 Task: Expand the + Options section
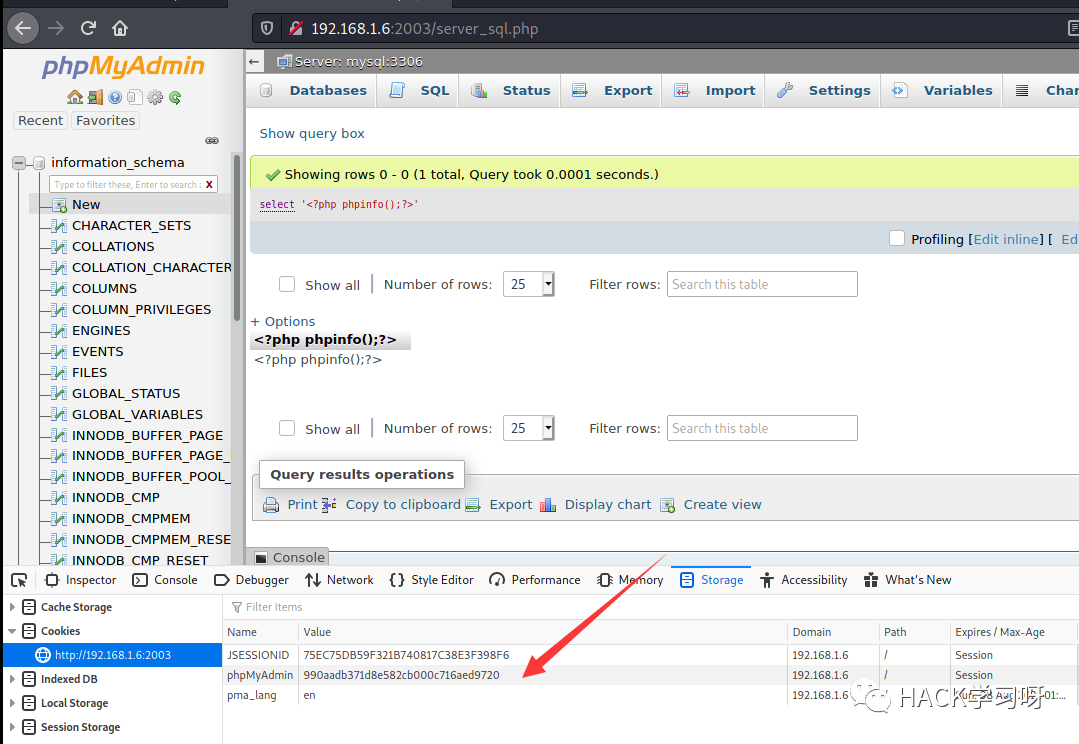coord(283,321)
